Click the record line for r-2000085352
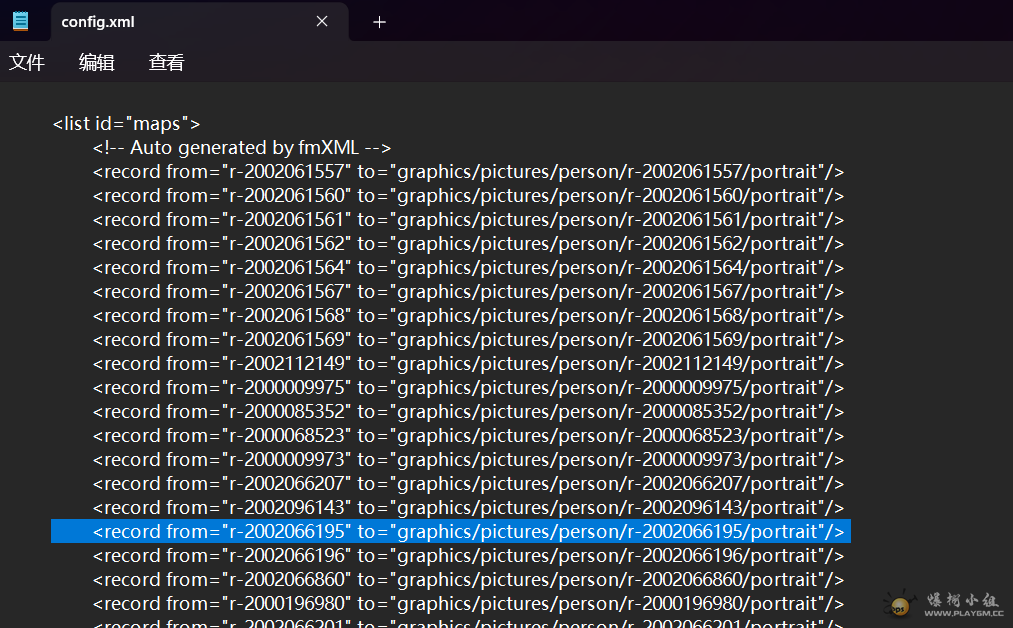The width and height of the screenshot is (1013, 628). [468, 412]
